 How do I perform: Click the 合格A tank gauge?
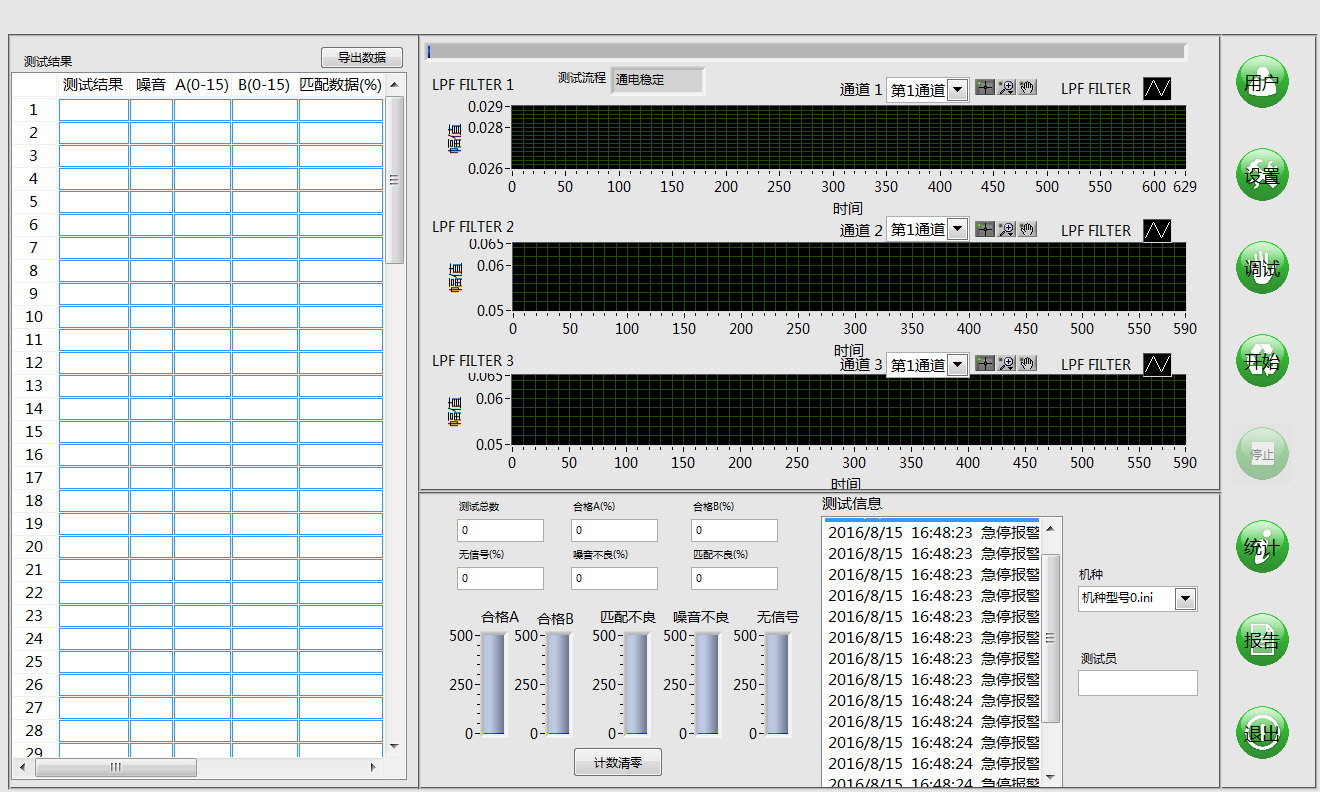pos(493,684)
